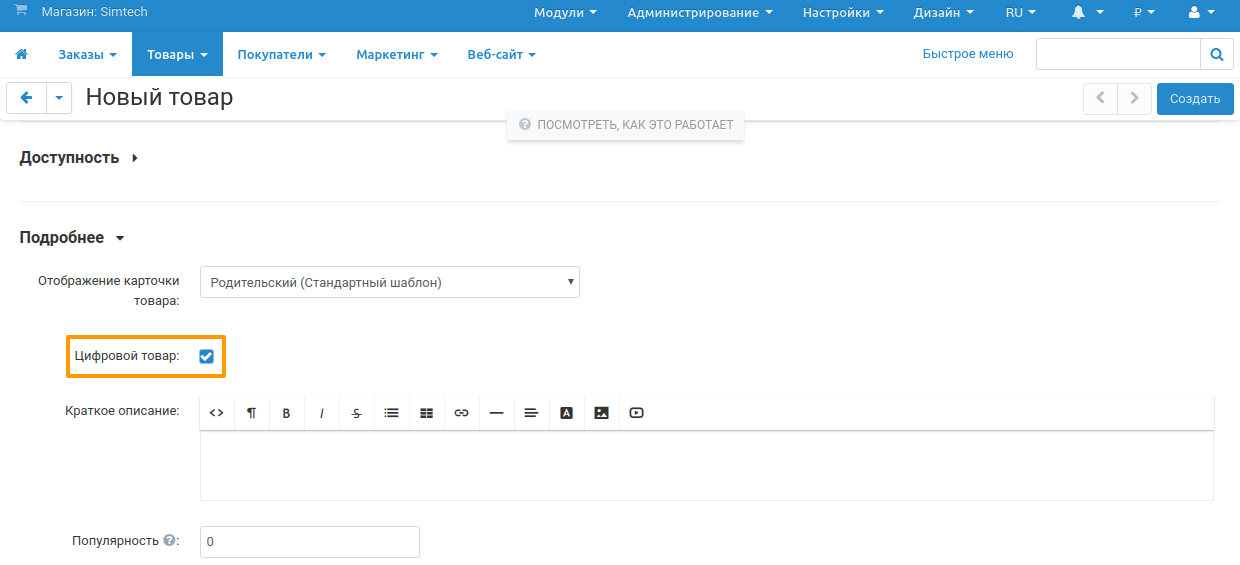Open the Отображение карточки товара dropdown
1240x565 pixels.
tap(389, 283)
